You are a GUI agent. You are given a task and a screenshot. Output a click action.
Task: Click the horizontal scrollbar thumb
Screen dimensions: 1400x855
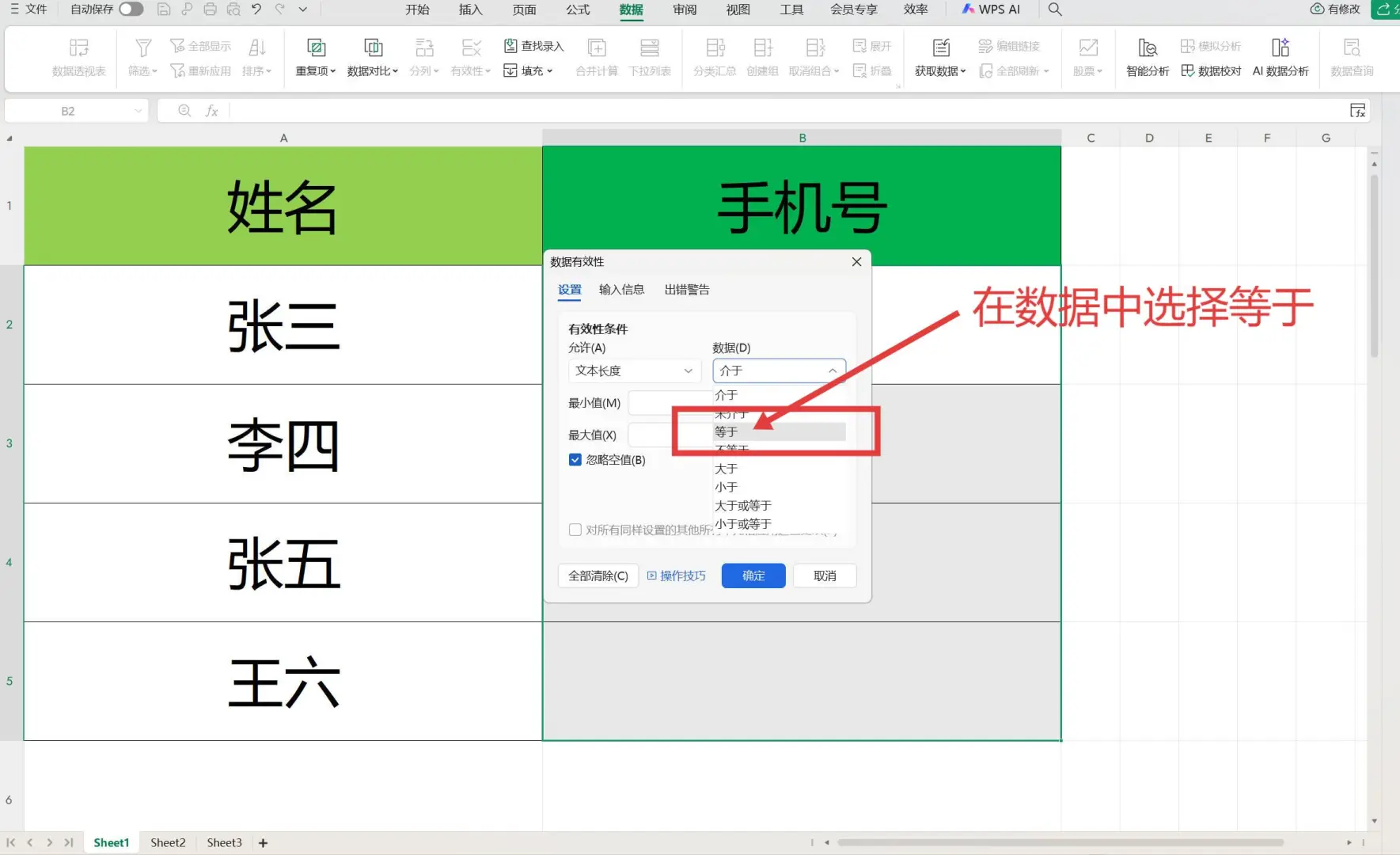[x=1060, y=842]
